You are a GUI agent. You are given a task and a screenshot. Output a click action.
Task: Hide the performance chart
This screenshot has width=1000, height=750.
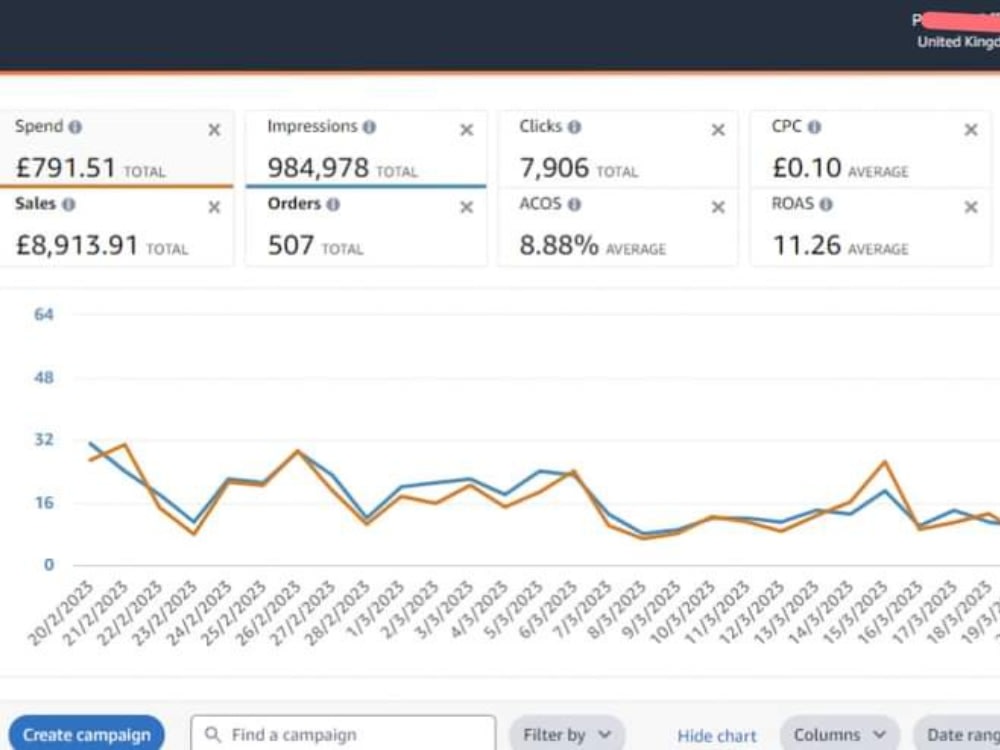(717, 735)
